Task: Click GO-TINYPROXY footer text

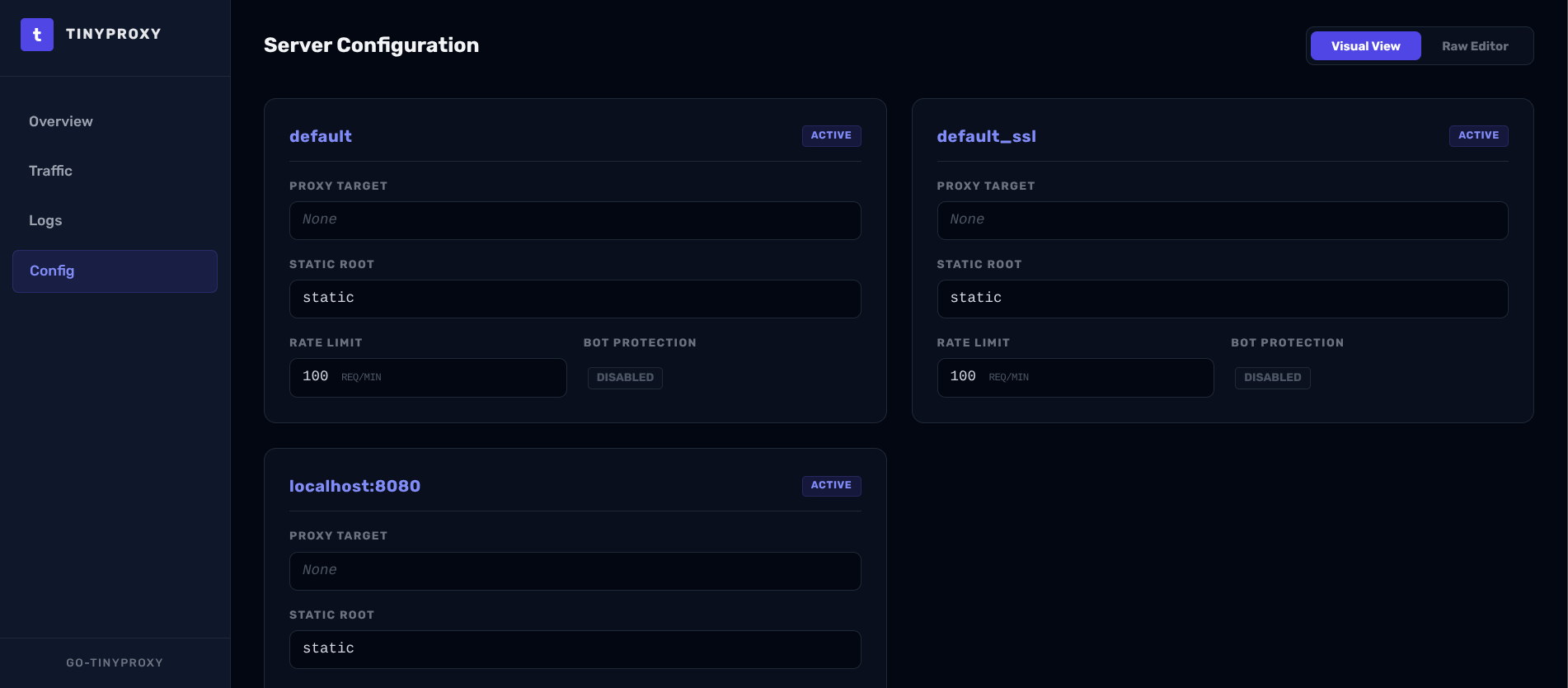Action: click(115, 662)
